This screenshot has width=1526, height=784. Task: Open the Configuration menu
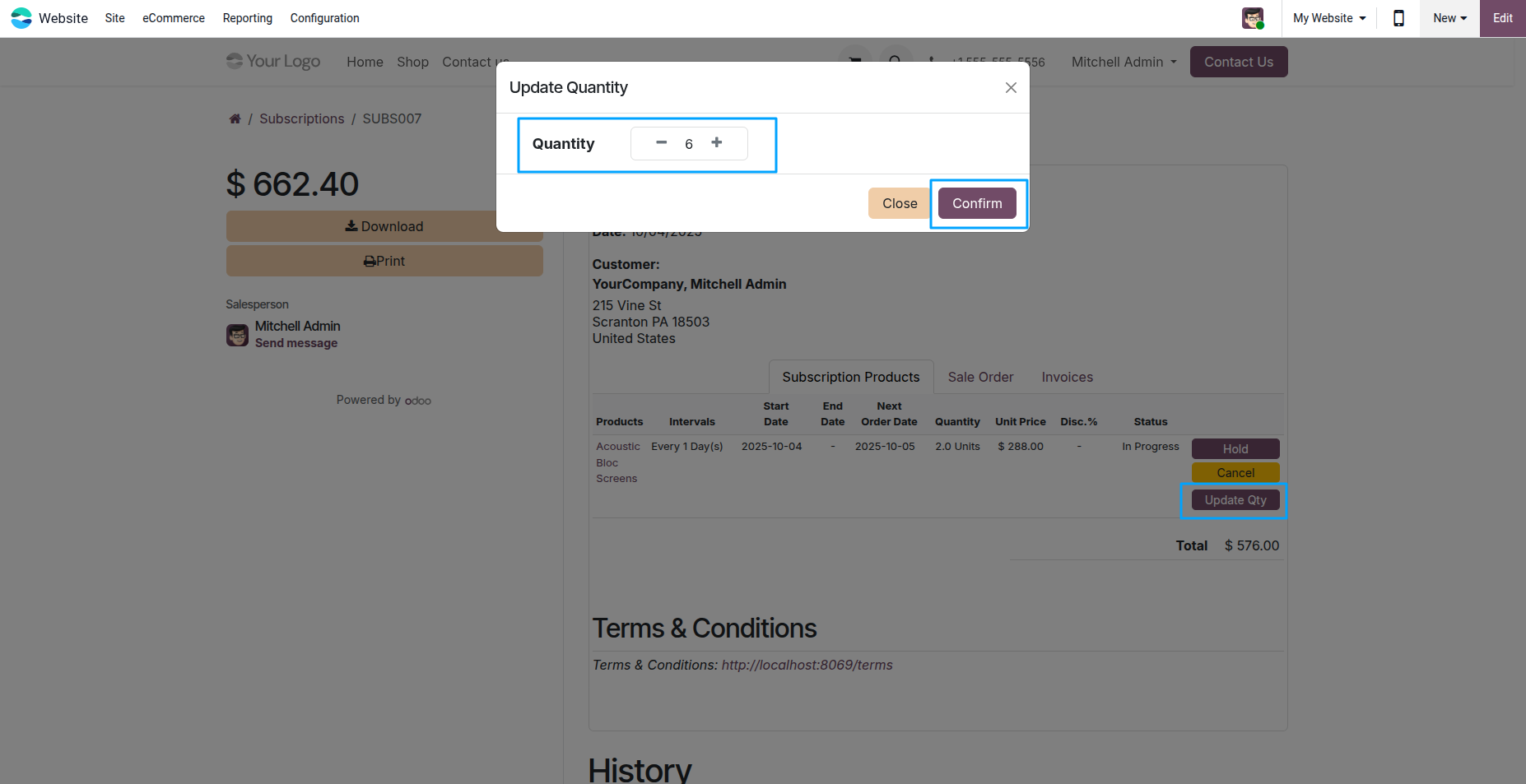[325, 18]
